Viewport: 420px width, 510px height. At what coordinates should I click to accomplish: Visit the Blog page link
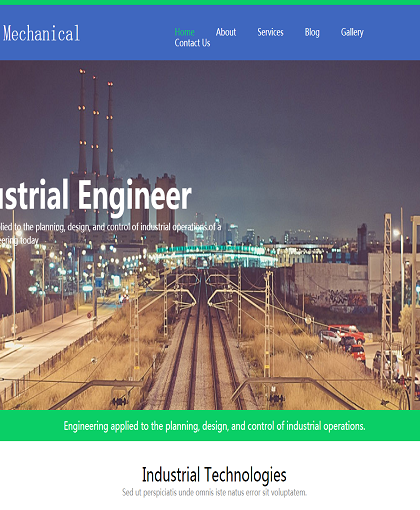coord(312,32)
